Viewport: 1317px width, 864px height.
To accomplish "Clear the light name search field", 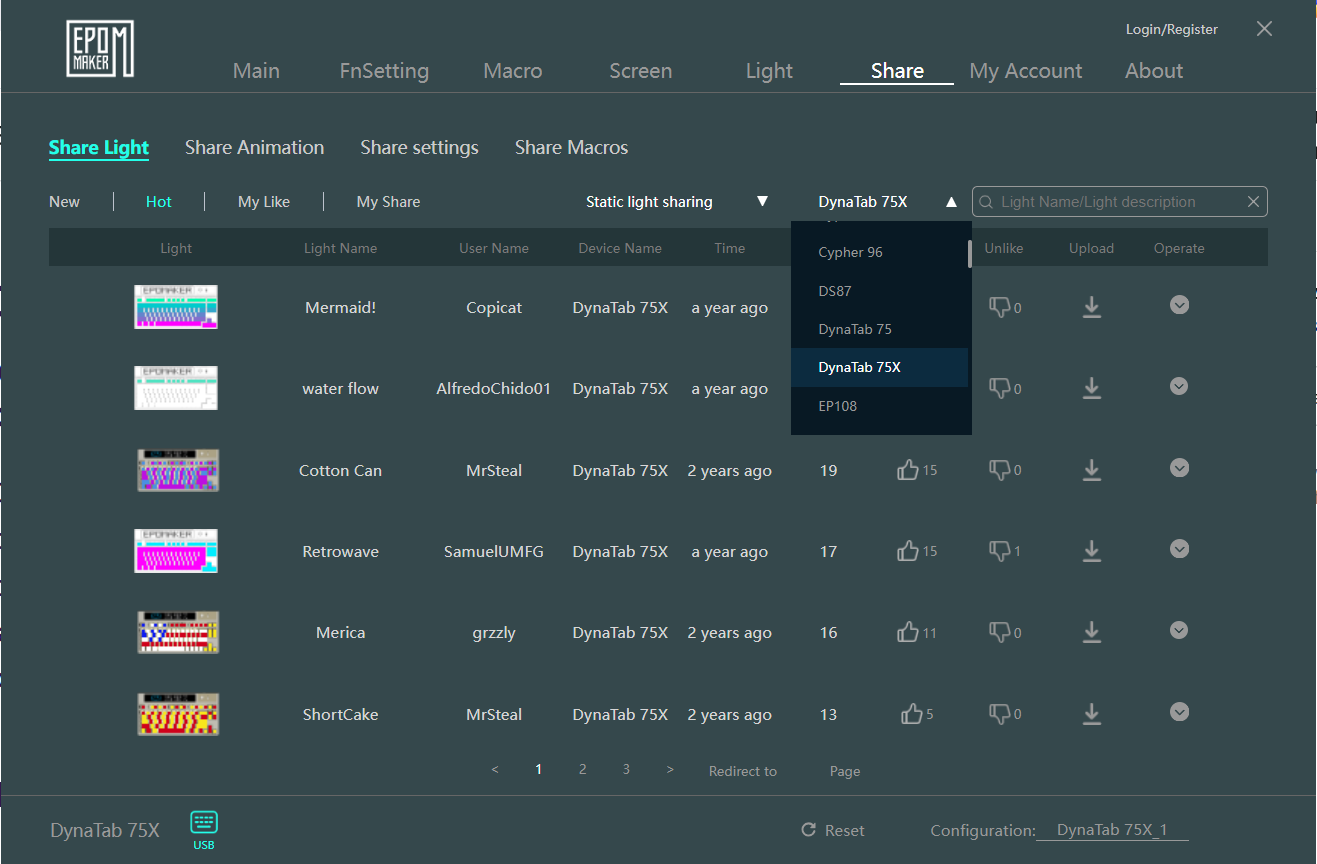I will point(1253,202).
